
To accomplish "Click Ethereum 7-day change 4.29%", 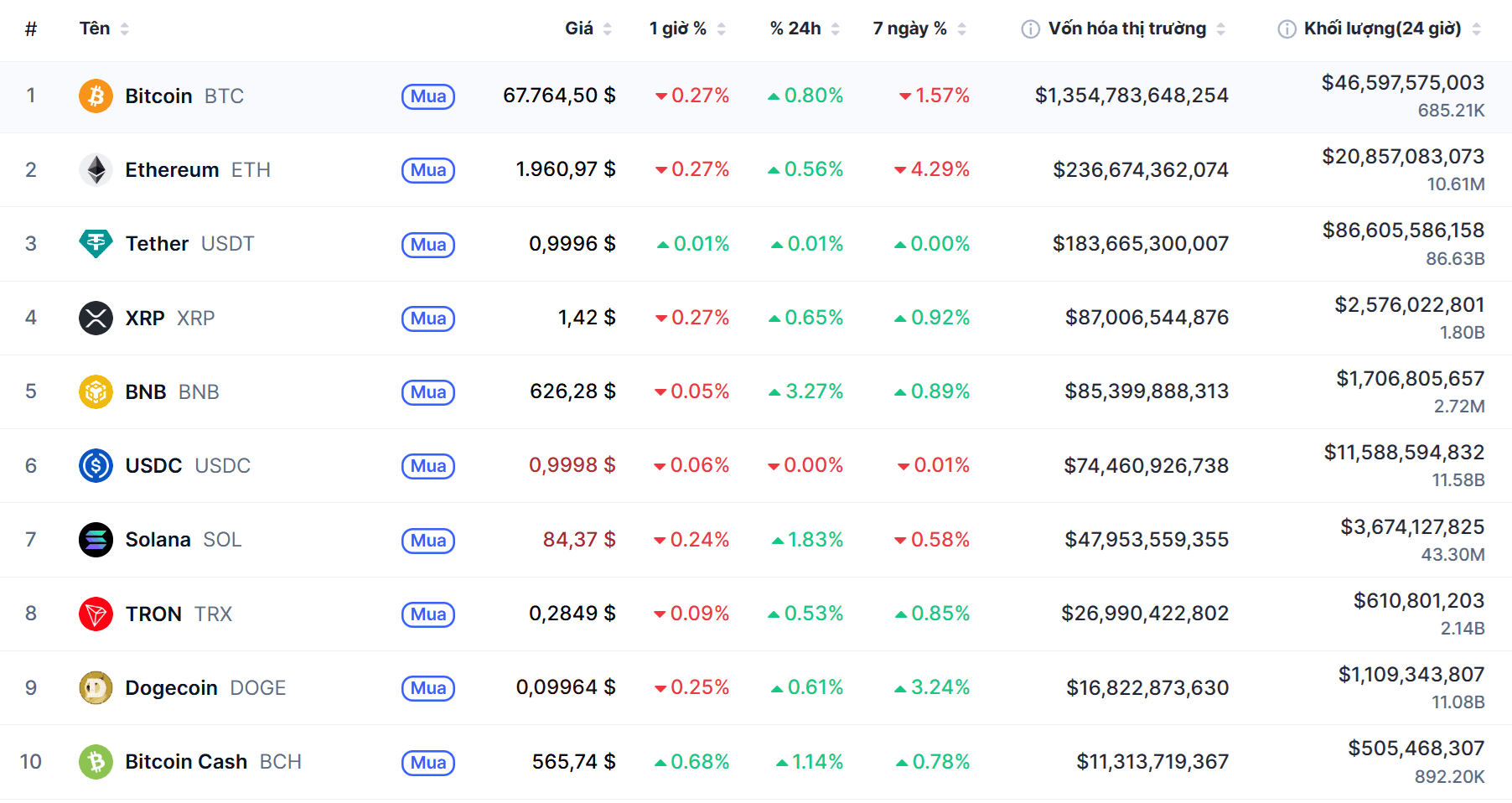I will pyautogui.click(x=932, y=169).
